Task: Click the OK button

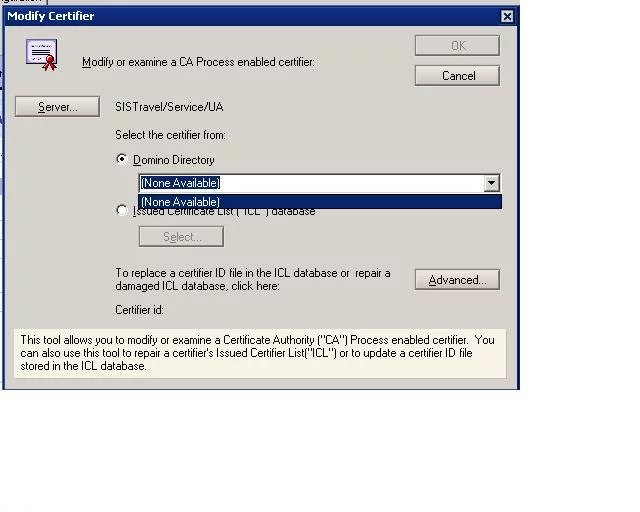Action: tap(457, 46)
